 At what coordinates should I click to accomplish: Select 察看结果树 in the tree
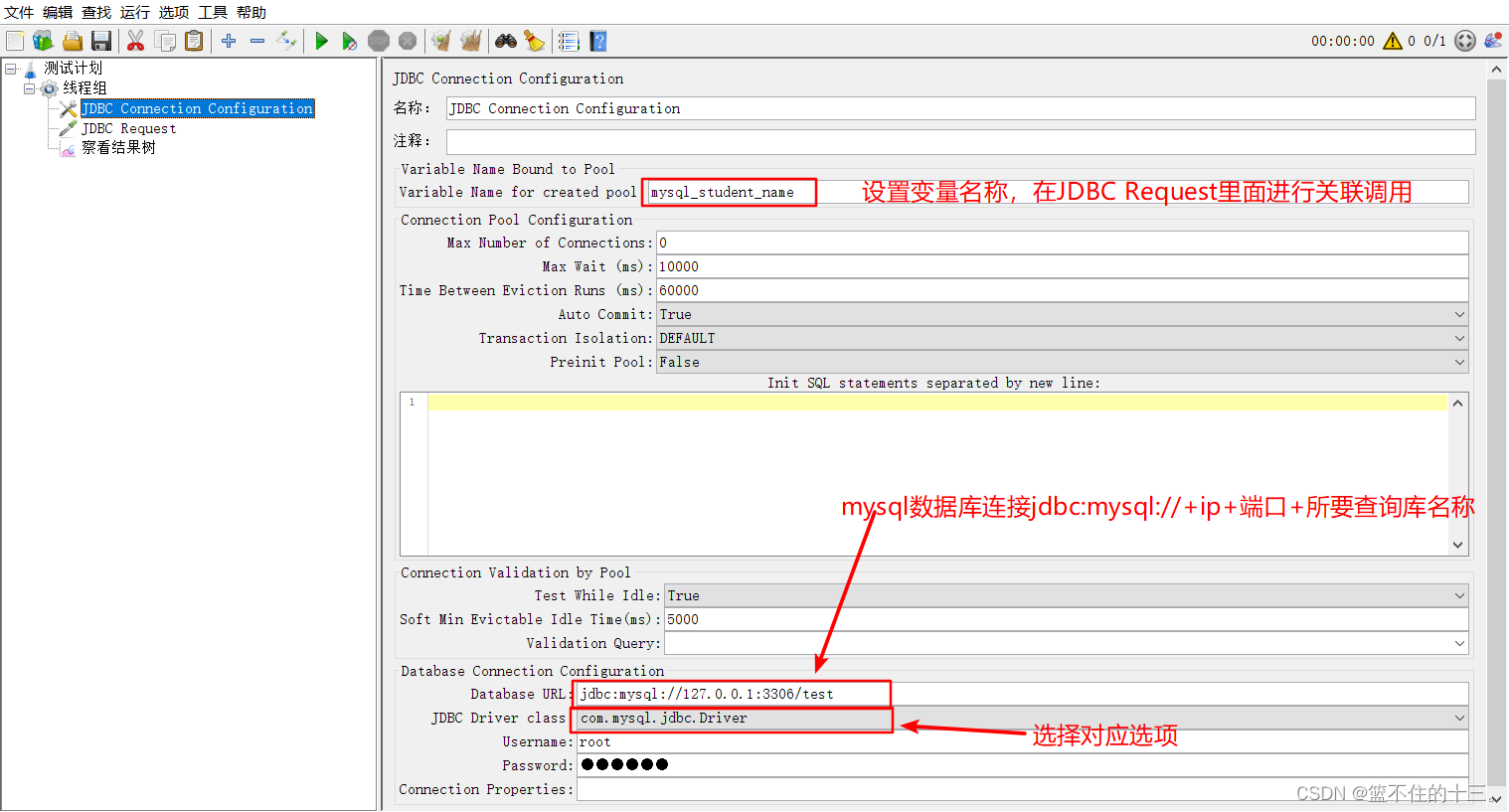(x=118, y=147)
